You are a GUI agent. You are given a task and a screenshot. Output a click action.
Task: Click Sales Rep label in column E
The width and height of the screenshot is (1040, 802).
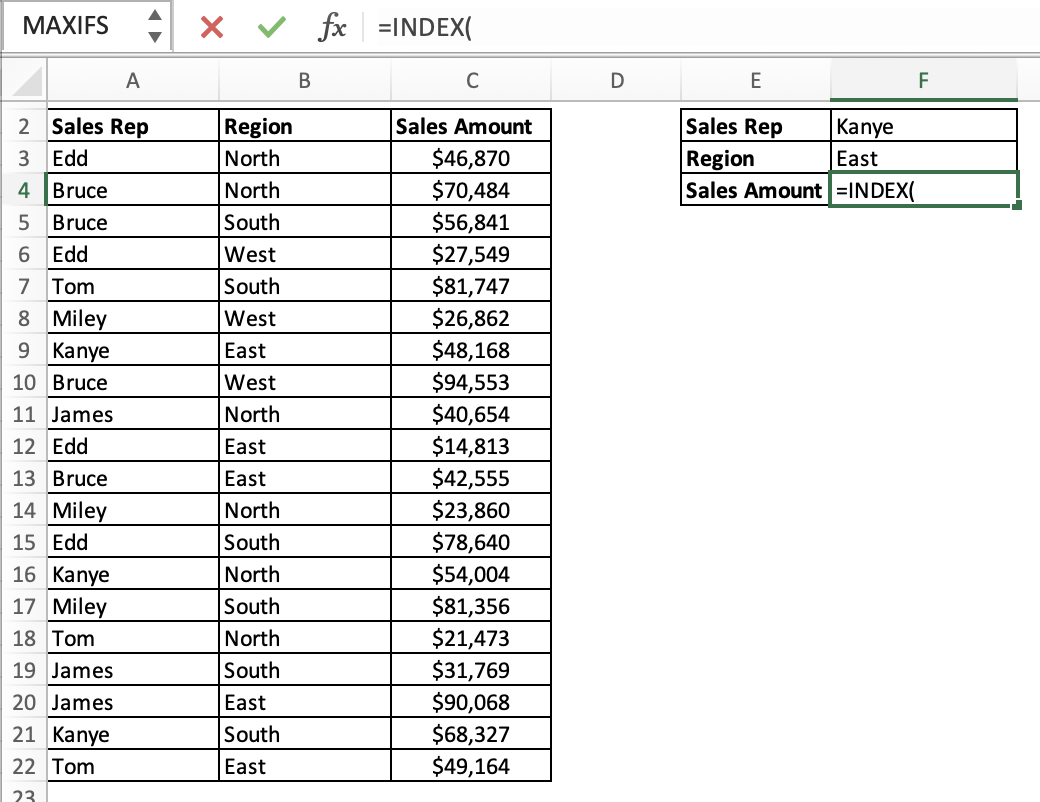tap(755, 126)
